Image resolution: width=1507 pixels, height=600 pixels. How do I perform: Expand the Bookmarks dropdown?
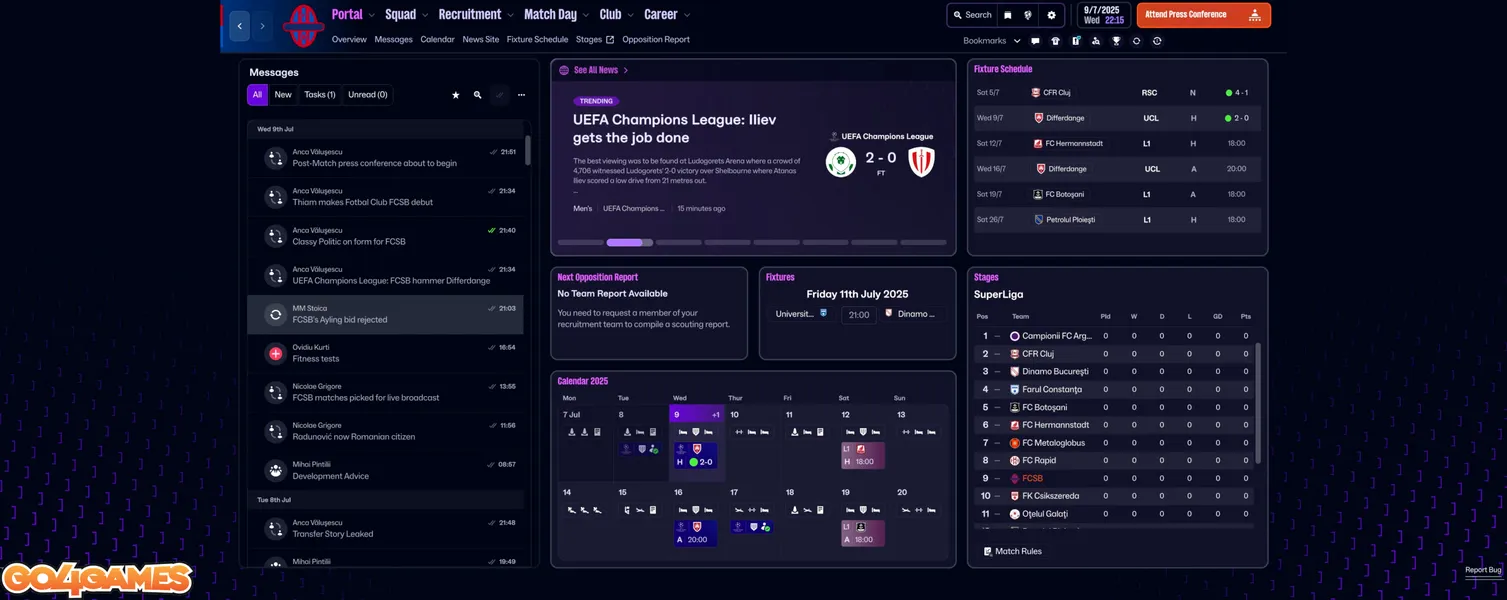tap(992, 41)
